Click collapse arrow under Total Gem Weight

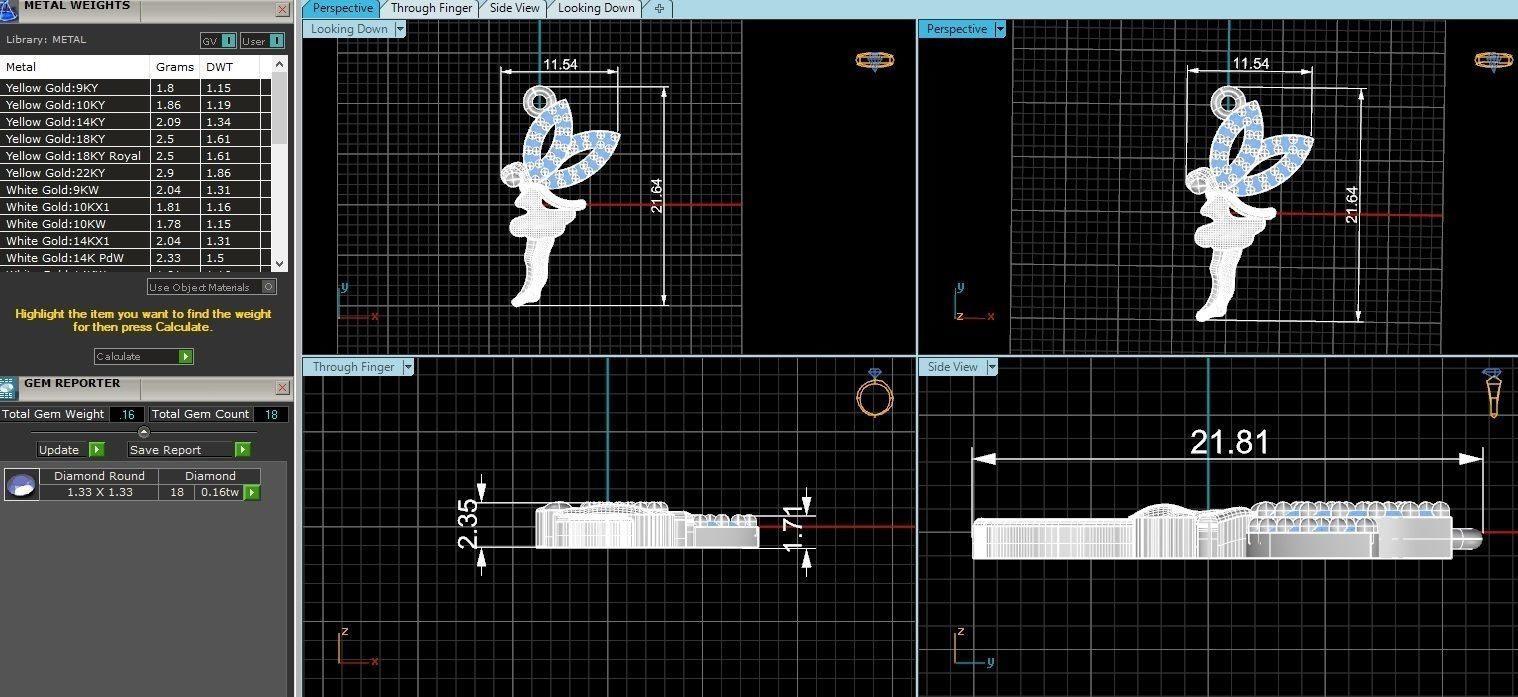pyautogui.click(x=143, y=432)
